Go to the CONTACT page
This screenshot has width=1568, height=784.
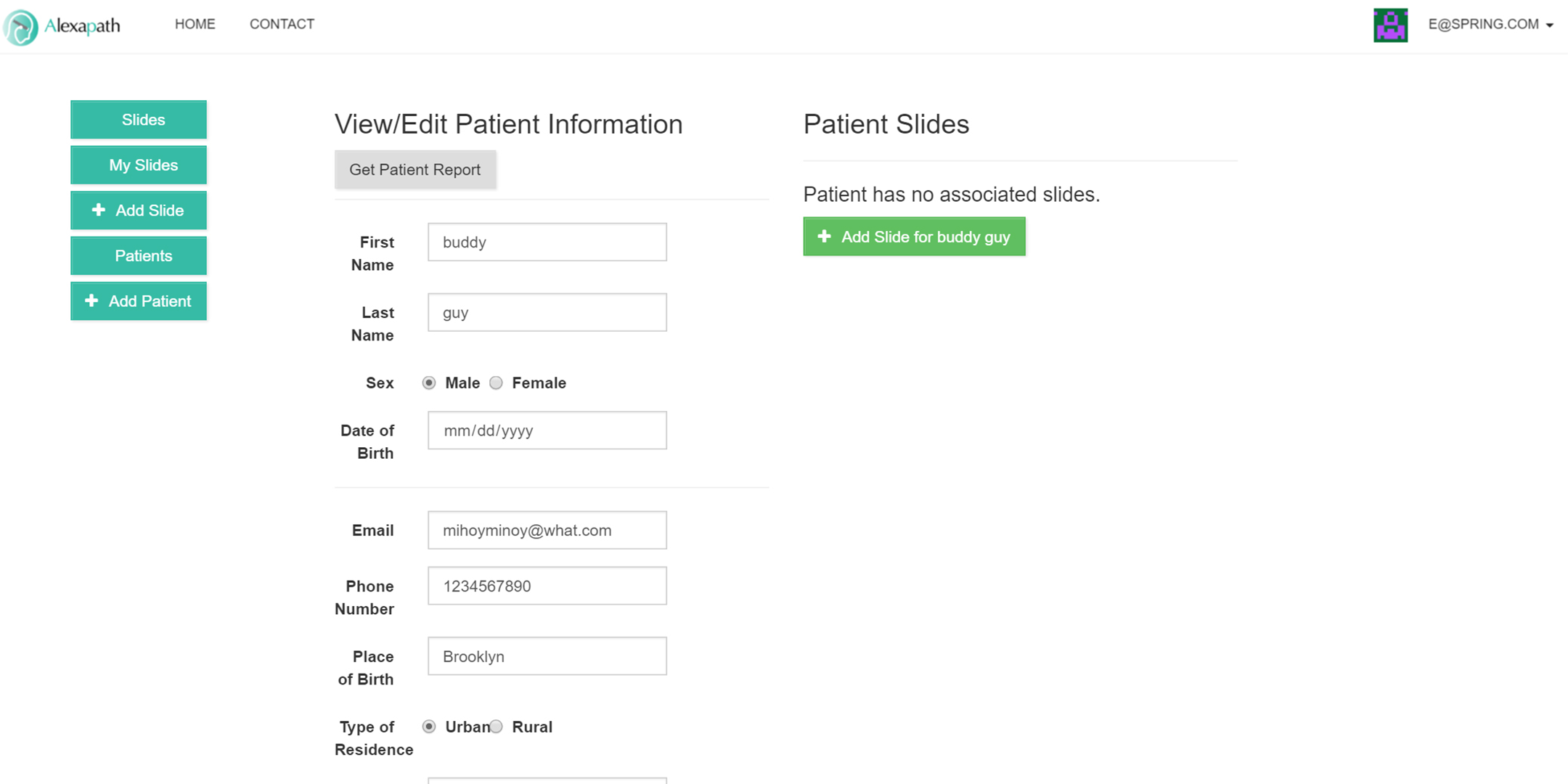(282, 24)
